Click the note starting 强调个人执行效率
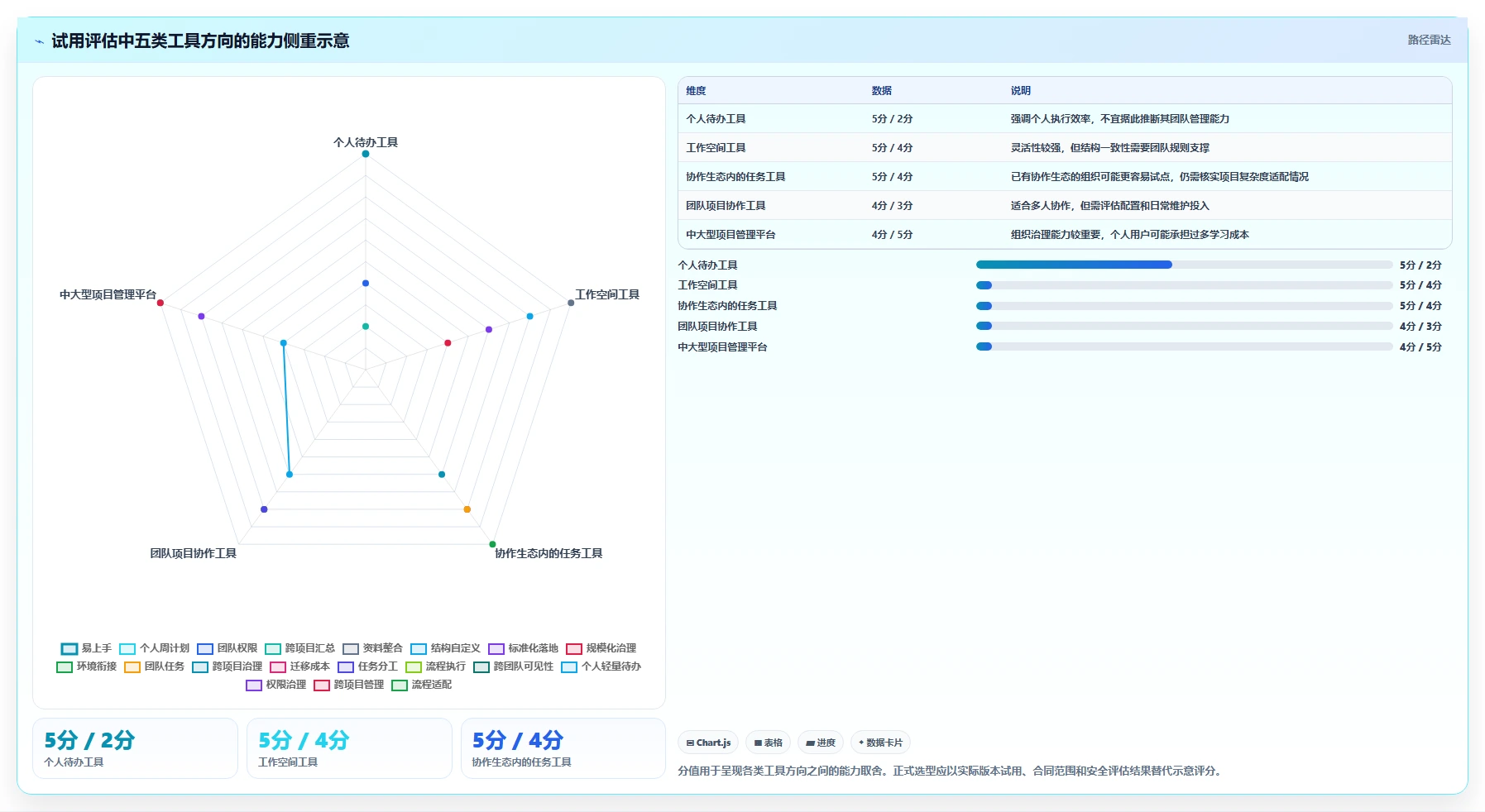 click(1119, 119)
